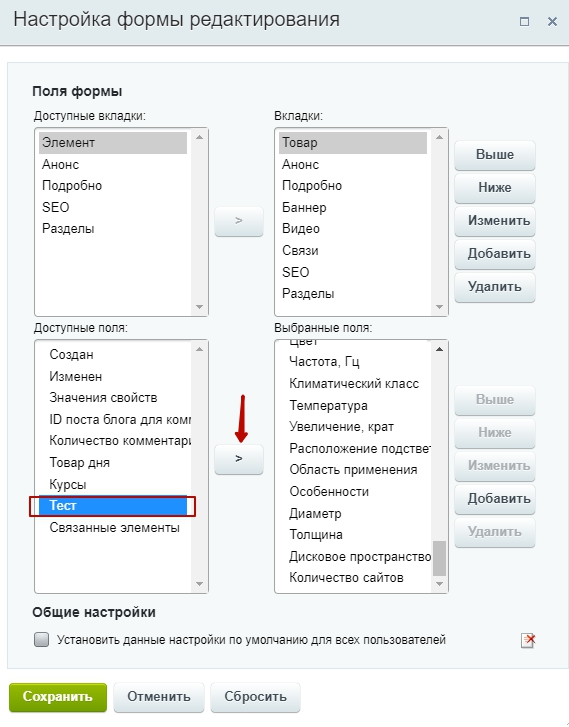569x727 pixels.
Task: Maximize the form settings dialog
Action: point(524,21)
